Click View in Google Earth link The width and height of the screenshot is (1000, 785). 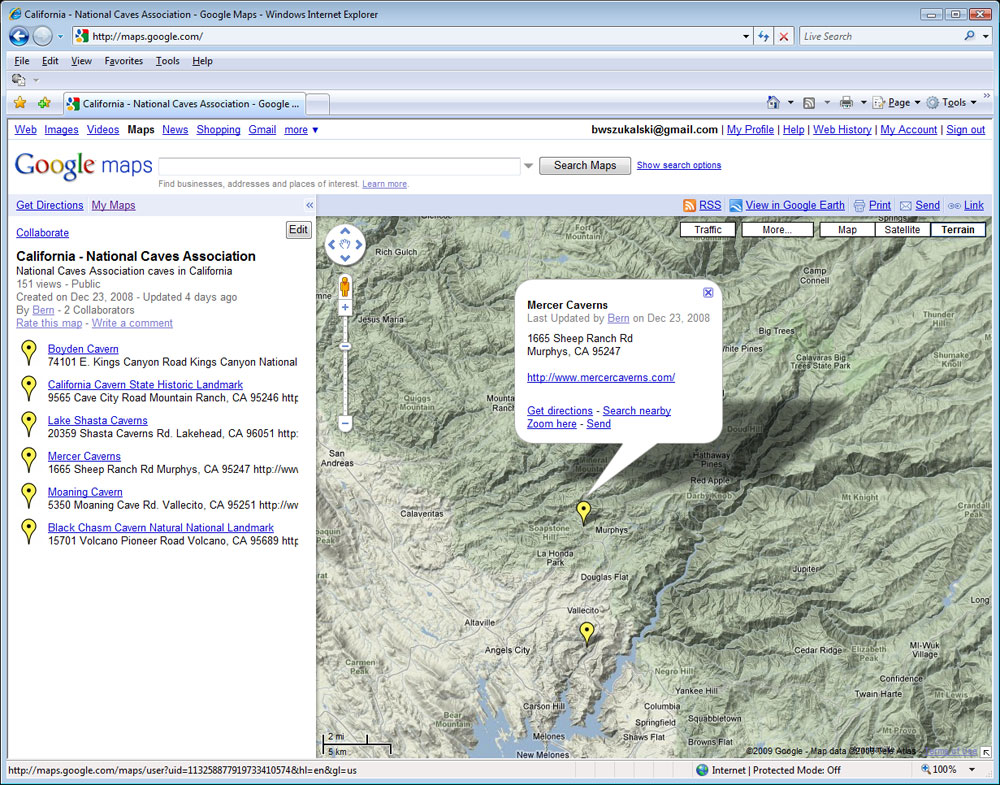coord(795,205)
